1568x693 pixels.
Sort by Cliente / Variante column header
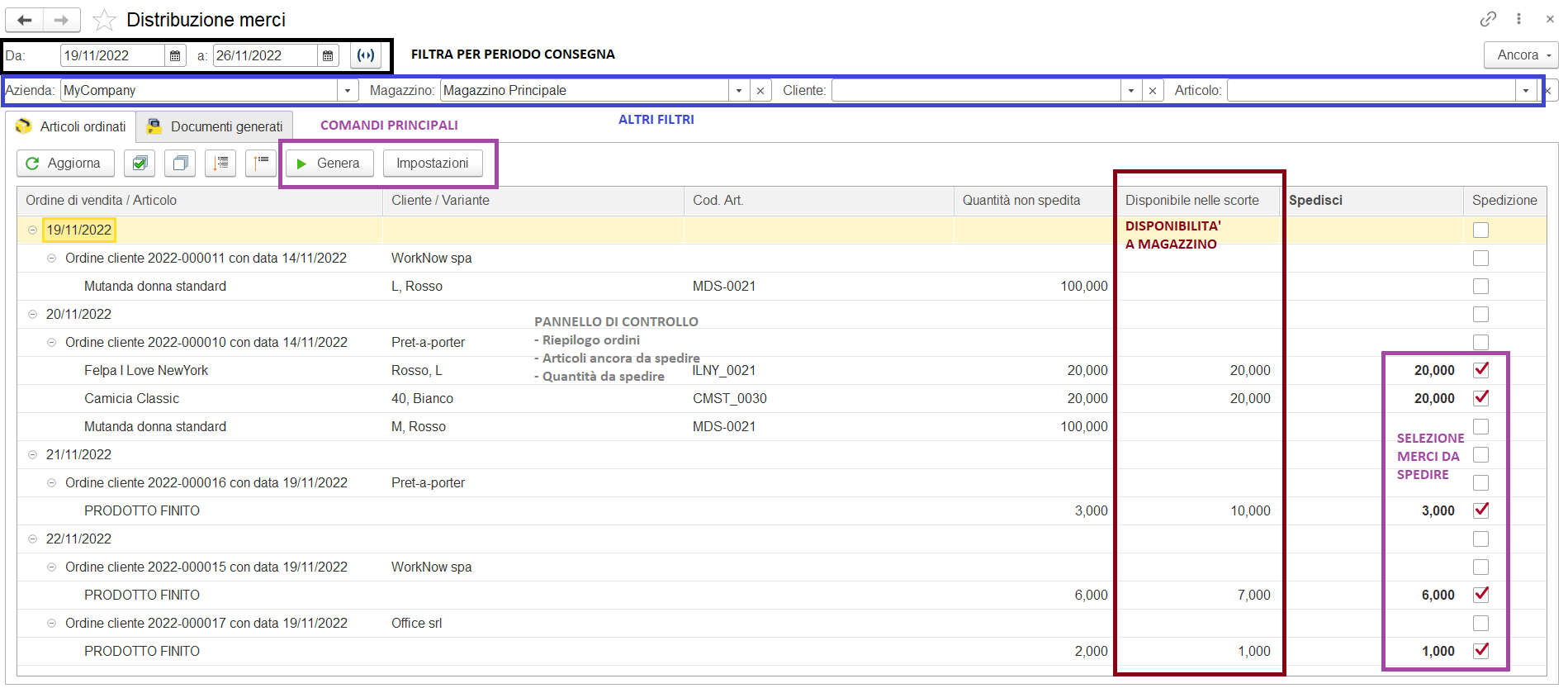click(x=533, y=201)
